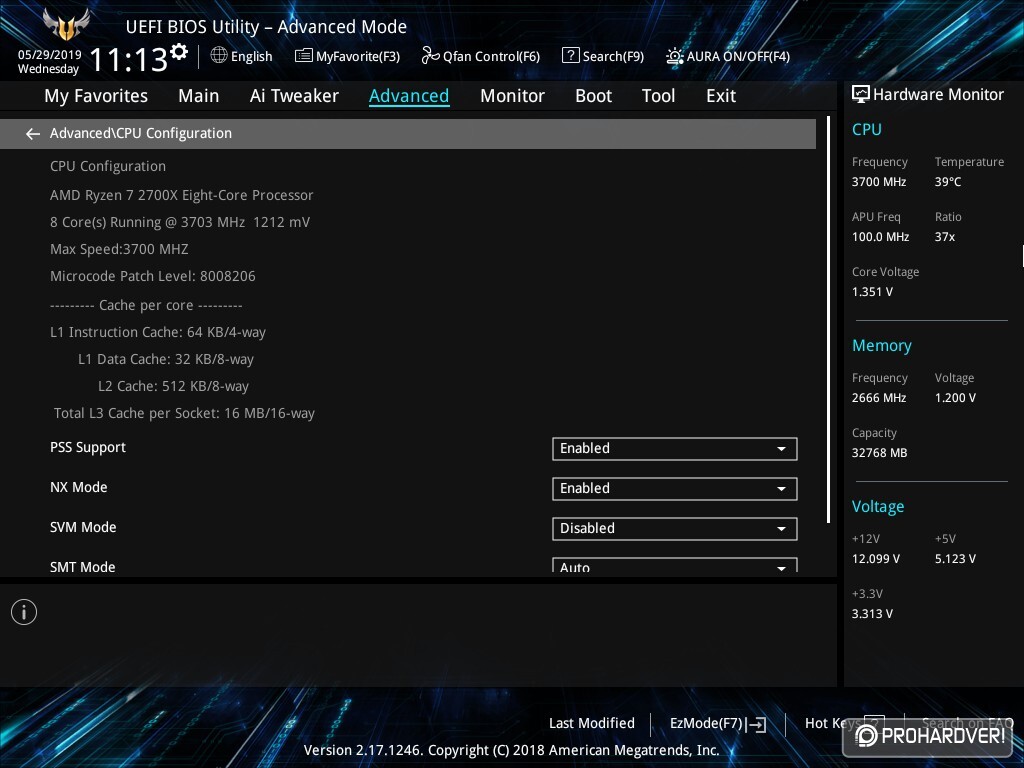Click the TUF logo emblem
This screenshot has width=1024, height=768.
pyautogui.click(x=66, y=25)
